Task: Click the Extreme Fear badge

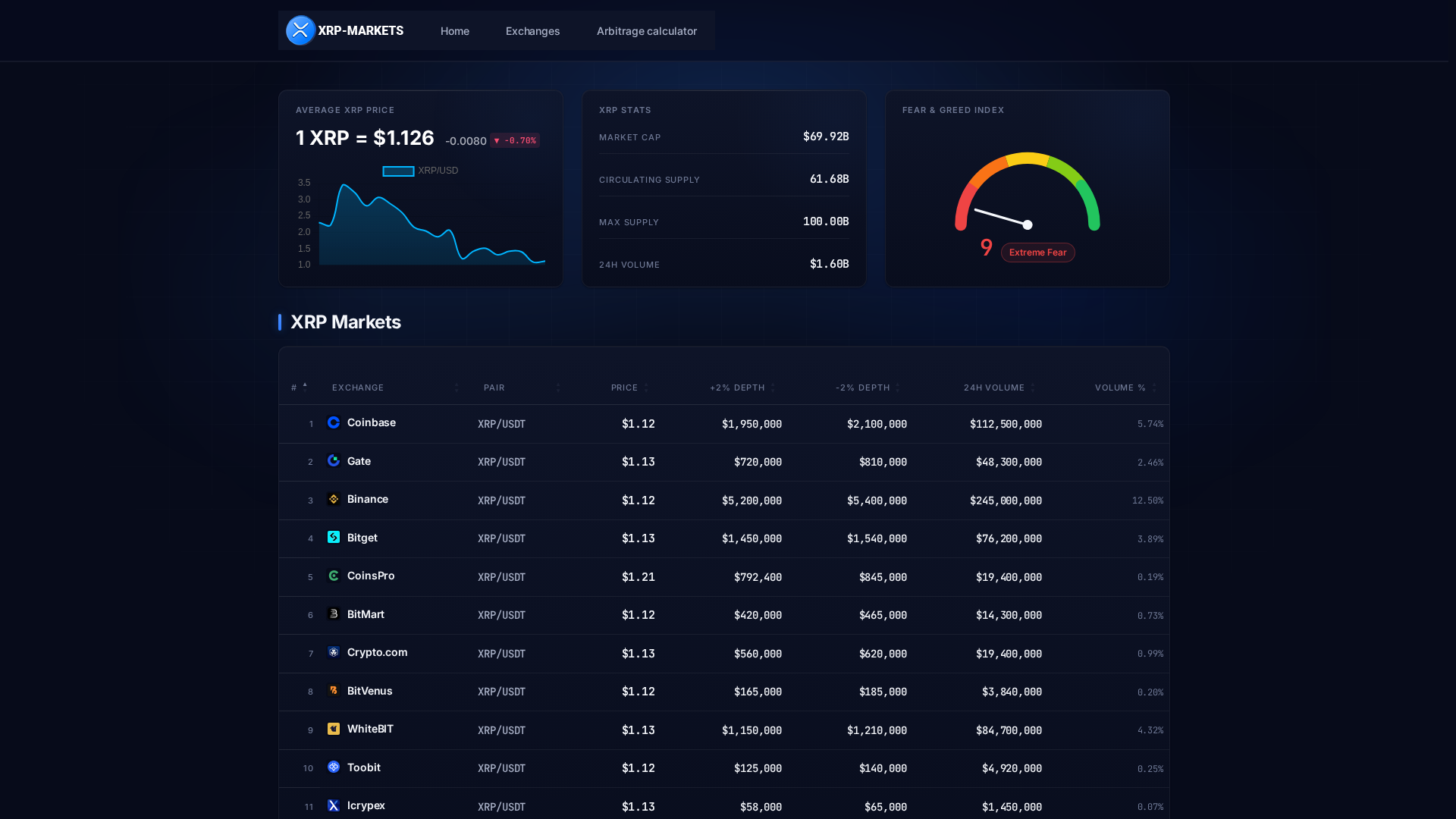Action: (1038, 253)
